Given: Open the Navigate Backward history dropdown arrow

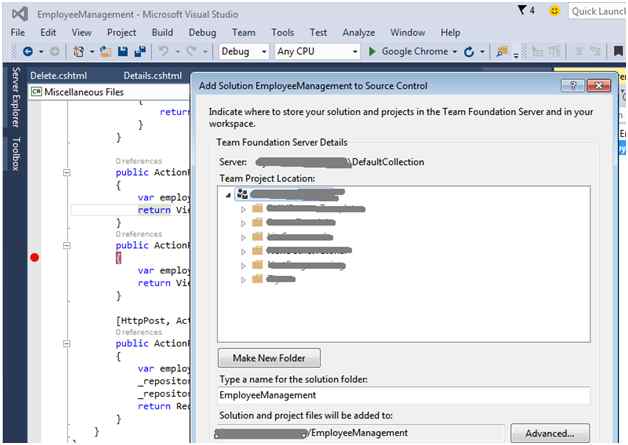Looking at the screenshot, I should 41,52.
